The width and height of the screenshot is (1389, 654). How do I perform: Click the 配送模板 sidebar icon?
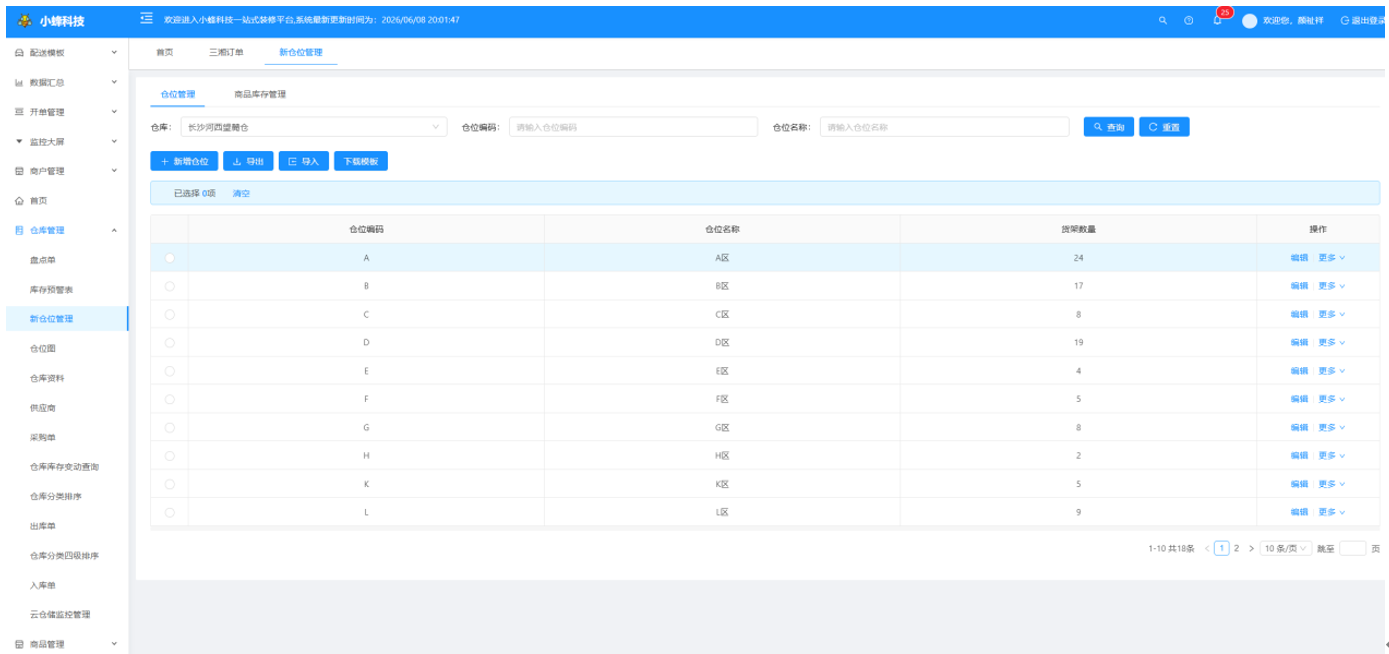(x=19, y=53)
